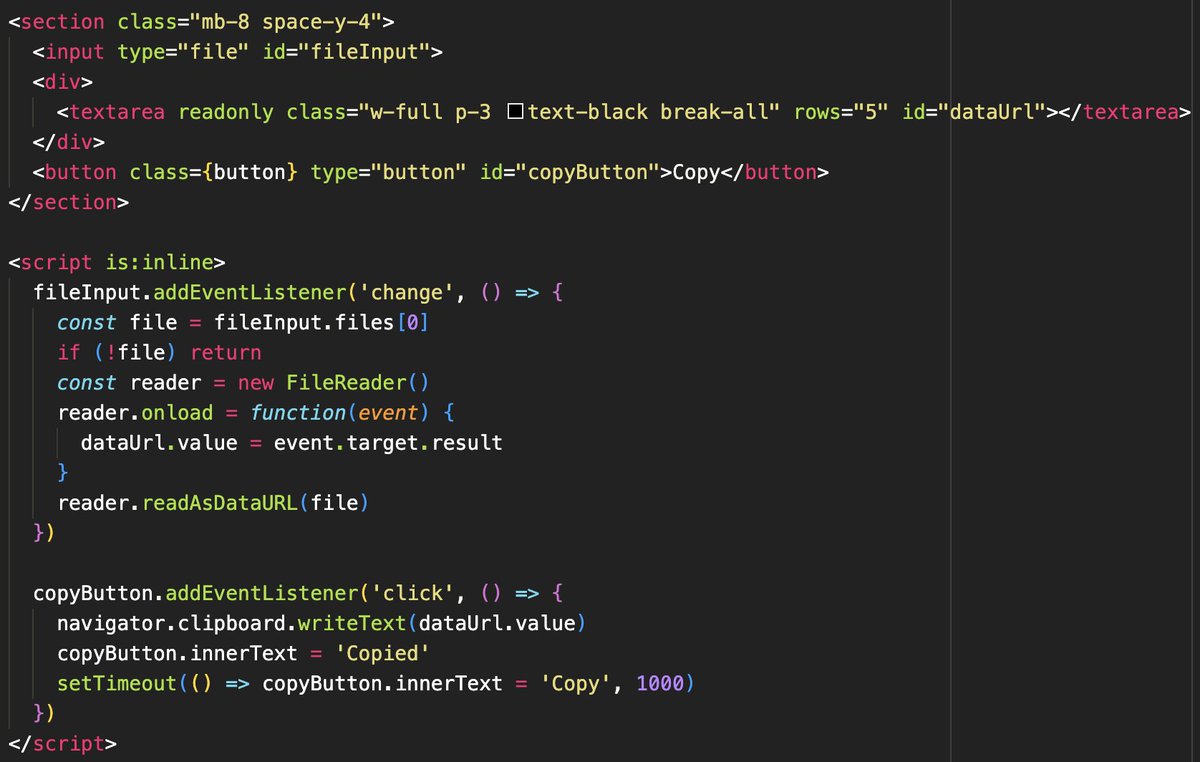Select the type="file" attribute
This screenshot has height=762, width=1200.
coord(184,51)
